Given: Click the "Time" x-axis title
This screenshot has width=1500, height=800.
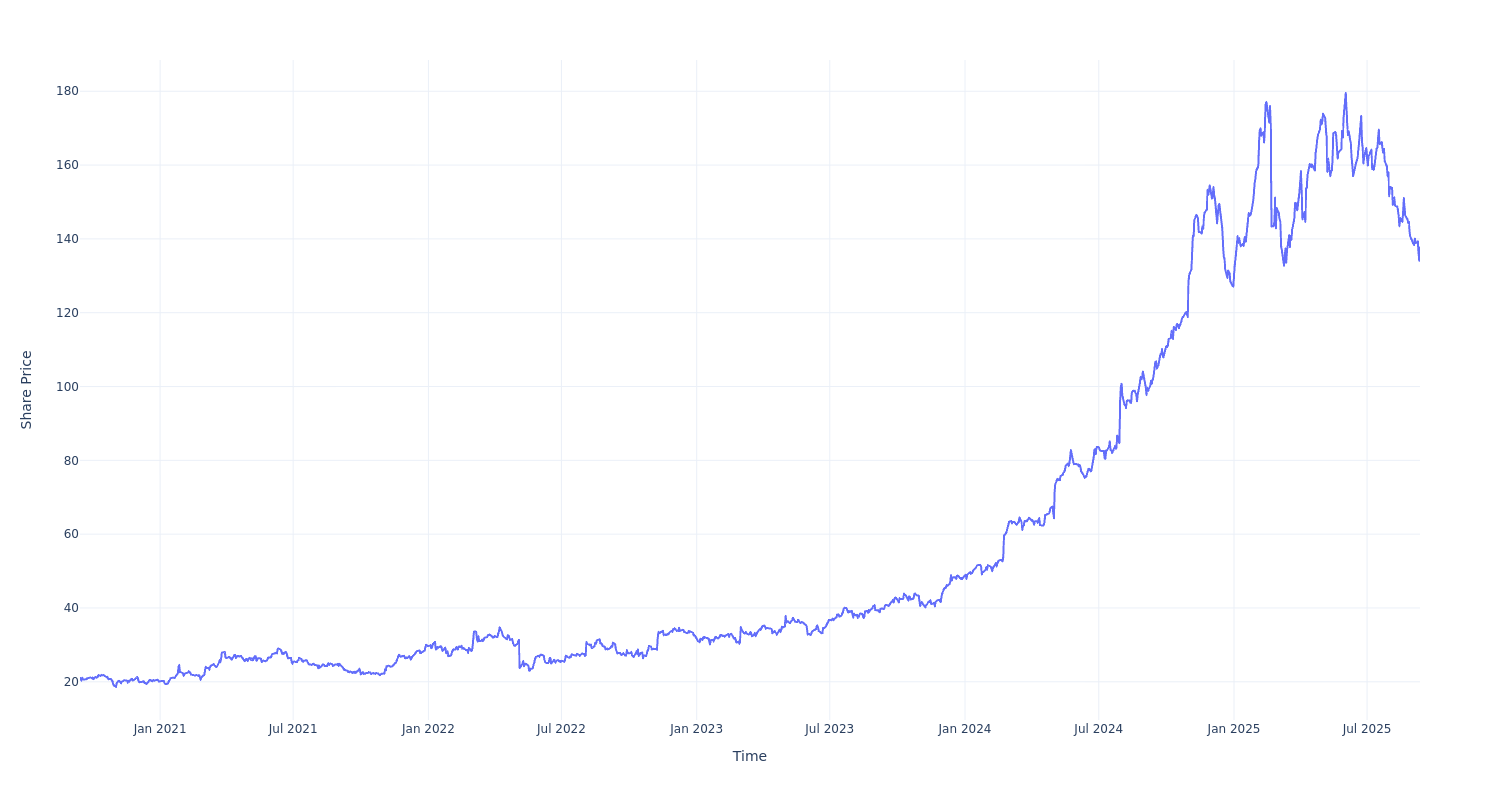Looking at the screenshot, I should (x=749, y=756).
